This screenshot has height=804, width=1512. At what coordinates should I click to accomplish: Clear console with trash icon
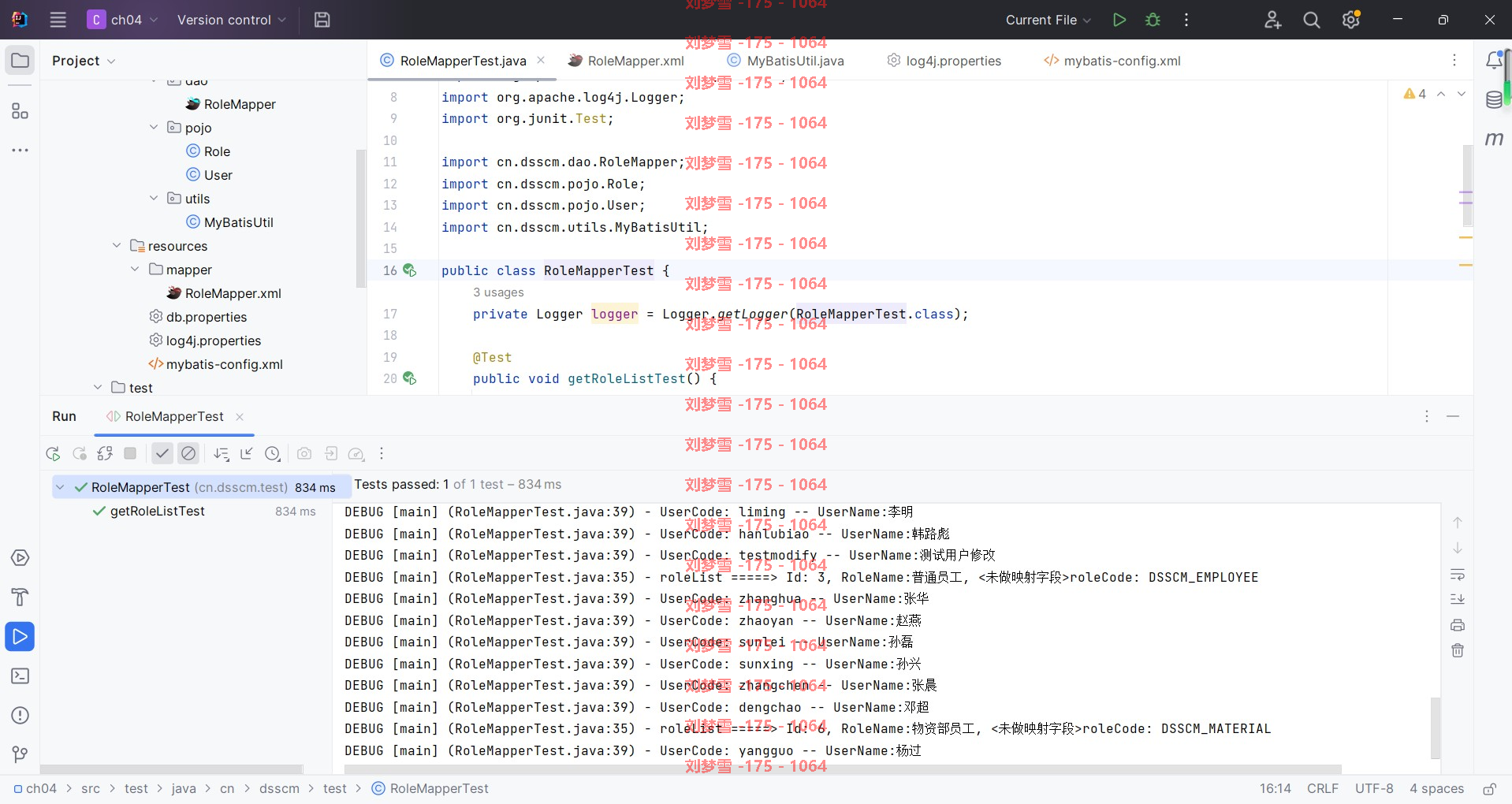(x=1458, y=650)
